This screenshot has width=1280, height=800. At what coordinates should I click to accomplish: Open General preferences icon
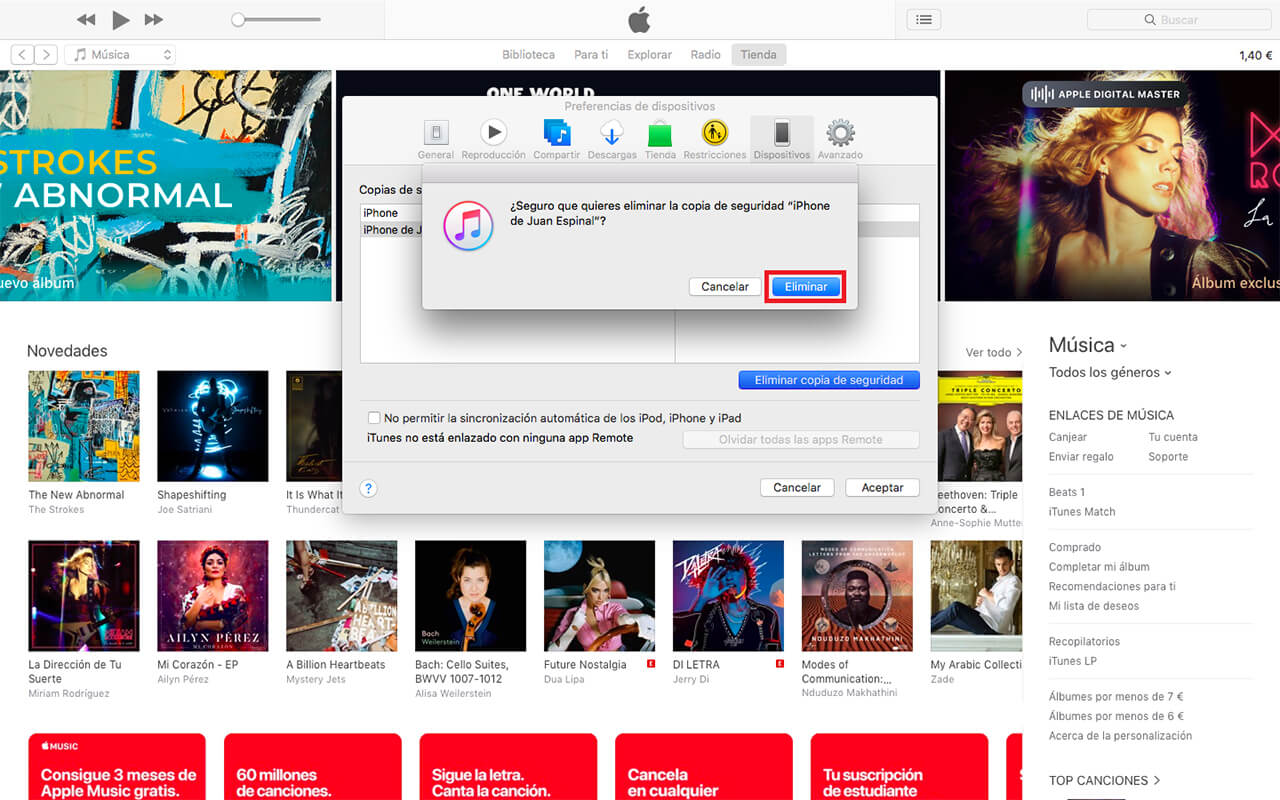436,139
